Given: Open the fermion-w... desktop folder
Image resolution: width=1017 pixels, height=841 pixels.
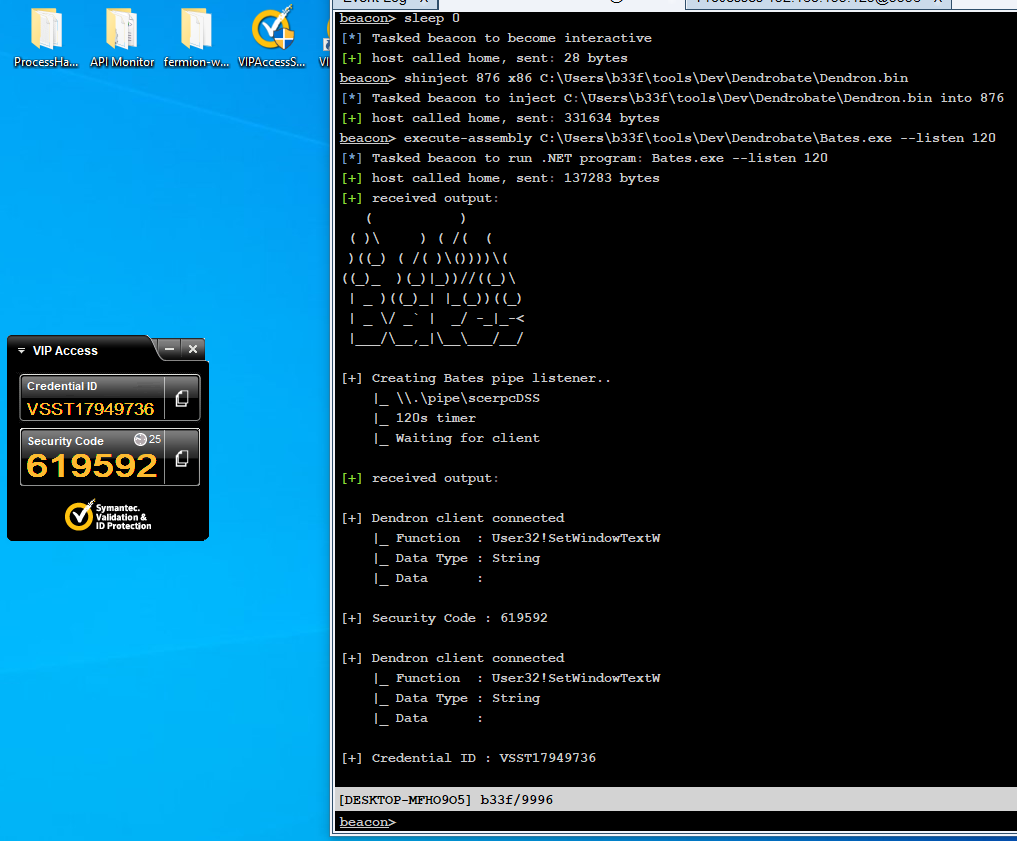Looking at the screenshot, I should pos(196,37).
